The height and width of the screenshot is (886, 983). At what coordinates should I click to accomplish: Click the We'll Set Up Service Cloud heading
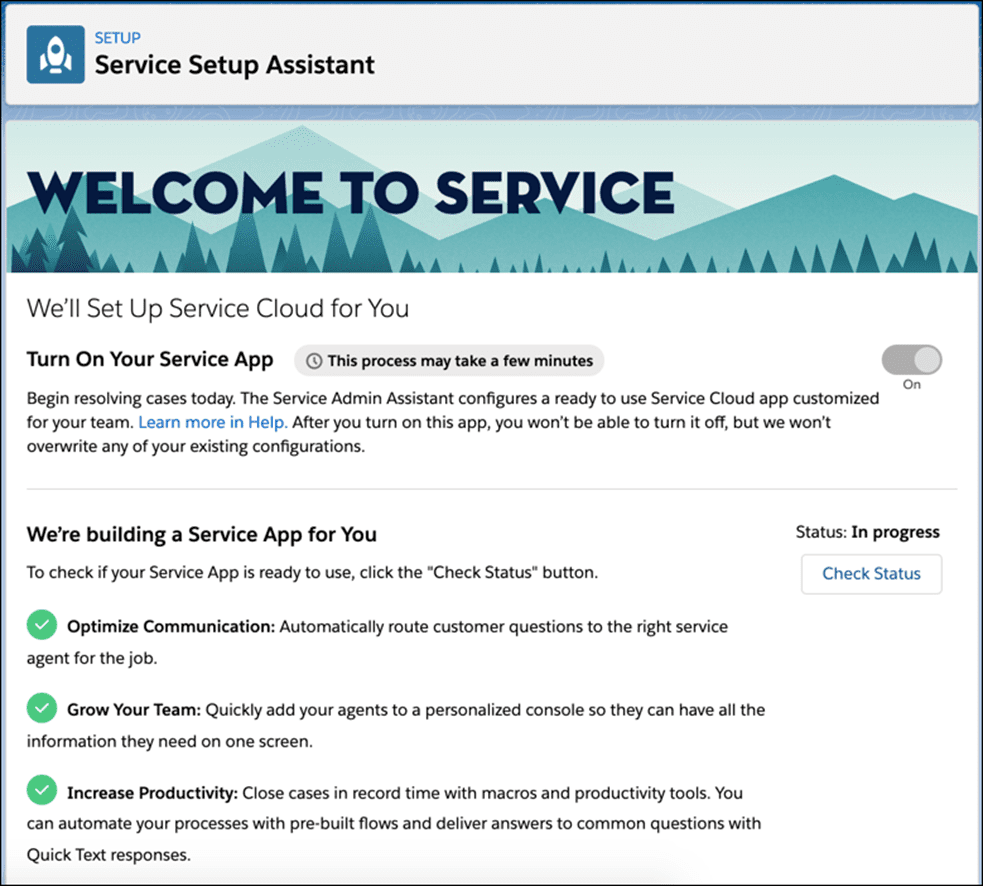tap(217, 307)
